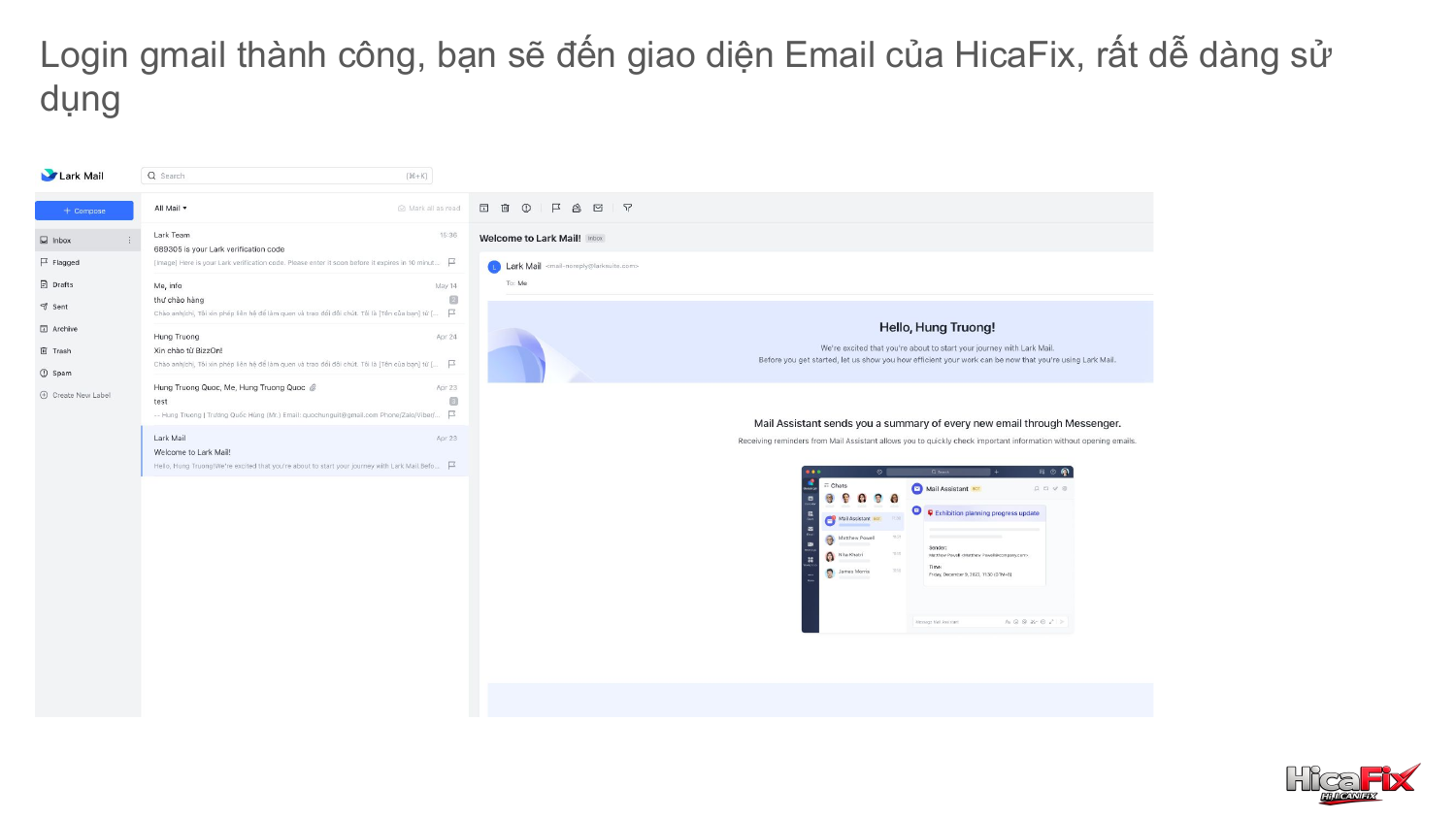The width and height of the screenshot is (1456, 819).
Task: Open 'Xin chào từ BizzOn!' email
Action: click(x=305, y=350)
